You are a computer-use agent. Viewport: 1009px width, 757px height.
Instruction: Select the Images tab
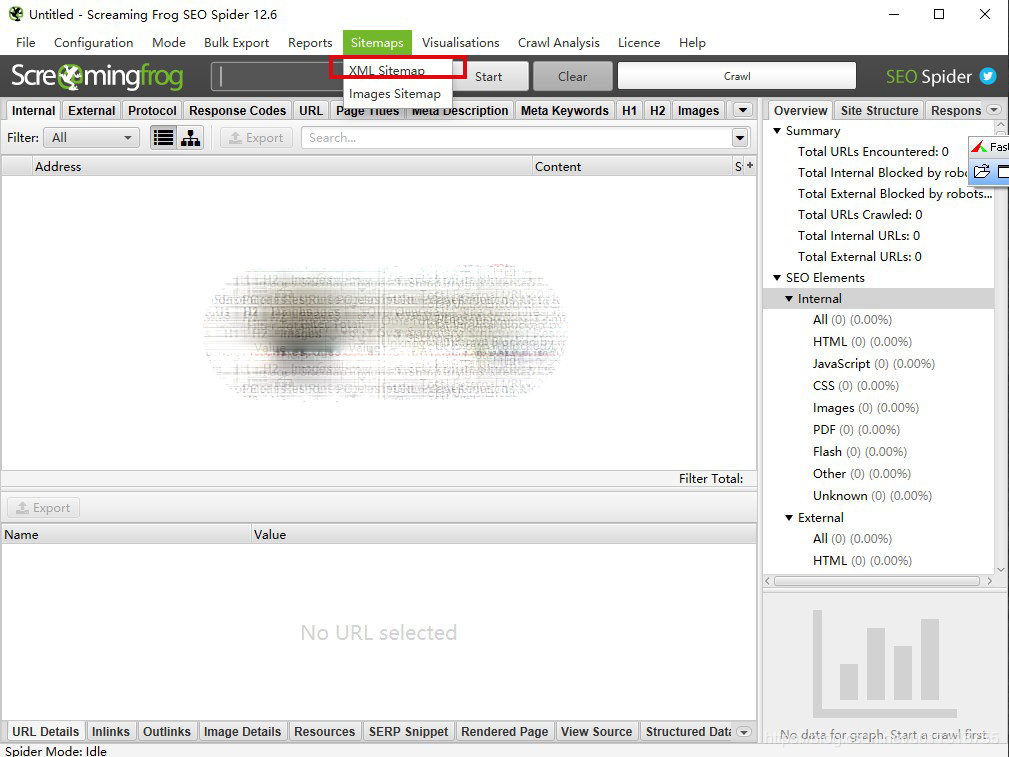[698, 111]
